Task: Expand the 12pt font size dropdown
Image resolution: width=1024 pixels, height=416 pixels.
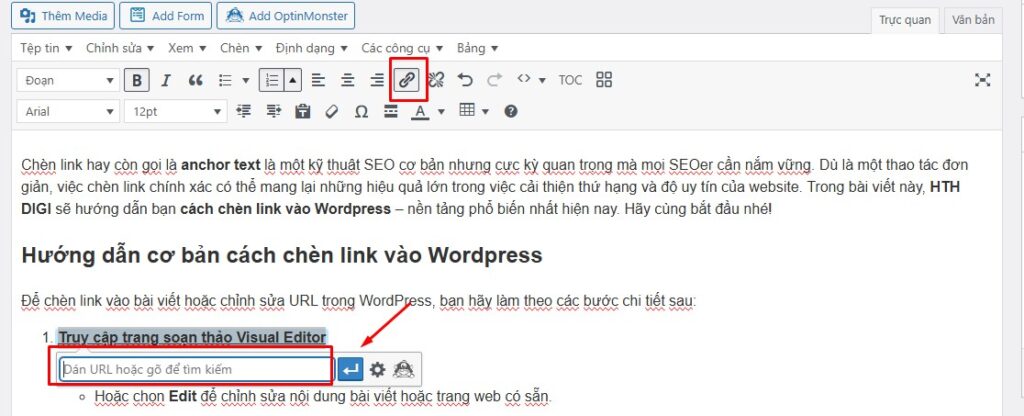Action: pyautogui.click(x=174, y=111)
